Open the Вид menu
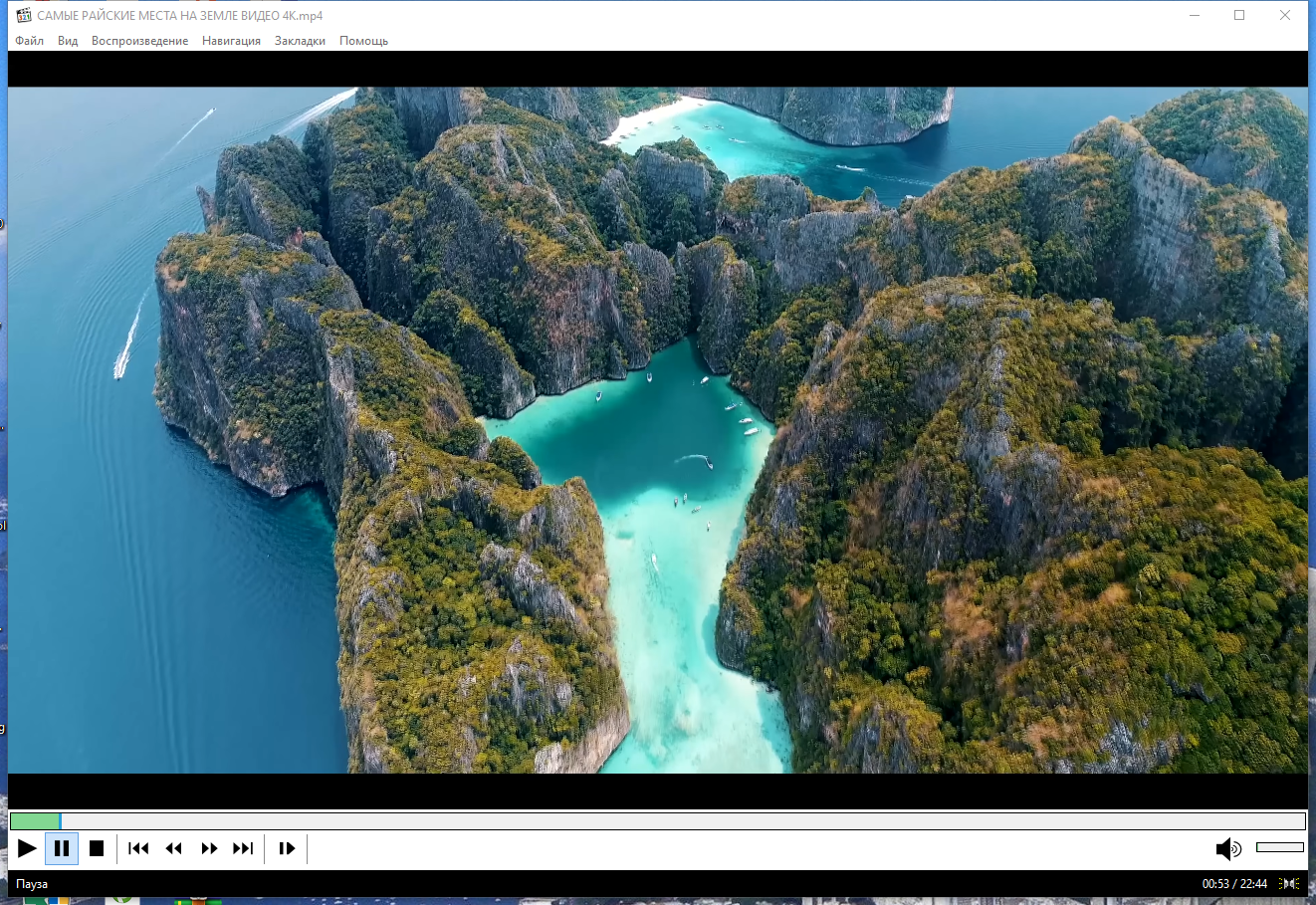Viewport: 1316px width, 905px height. (68, 41)
